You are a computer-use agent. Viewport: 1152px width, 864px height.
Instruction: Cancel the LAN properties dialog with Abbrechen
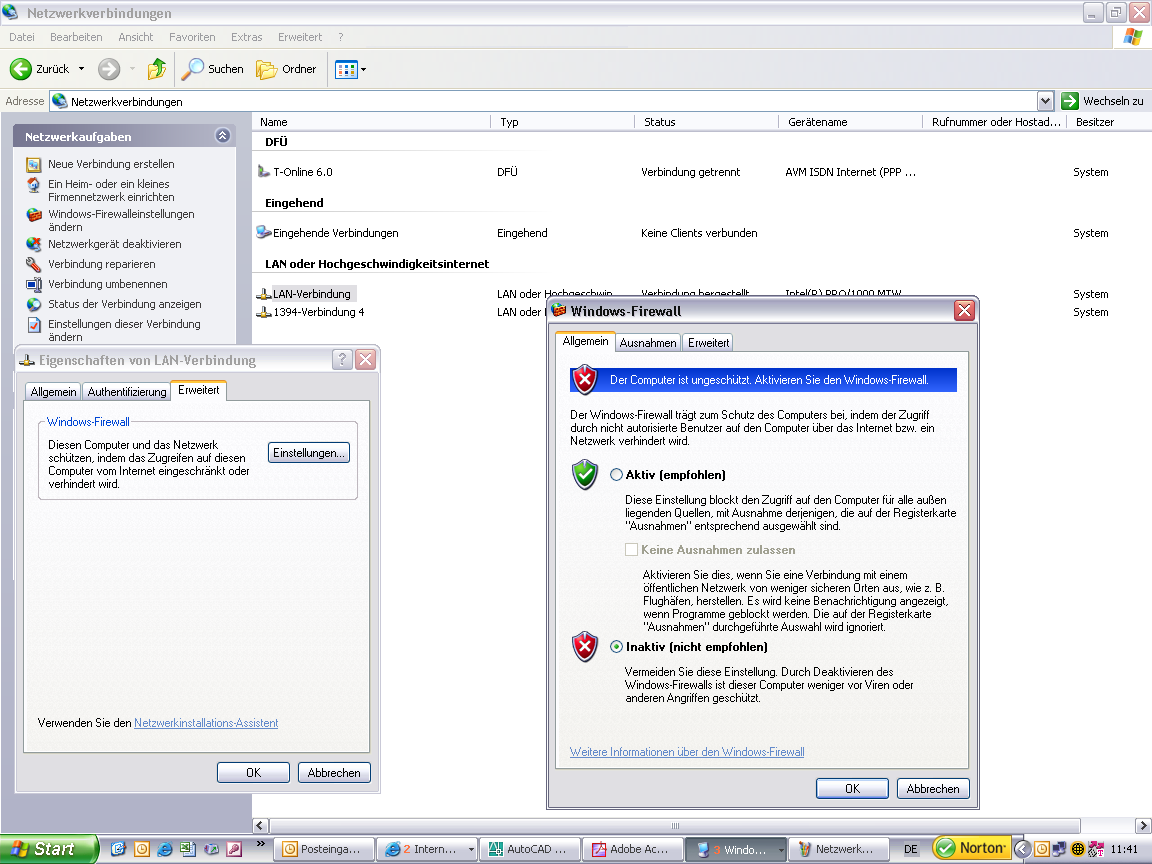pos(334,773)
